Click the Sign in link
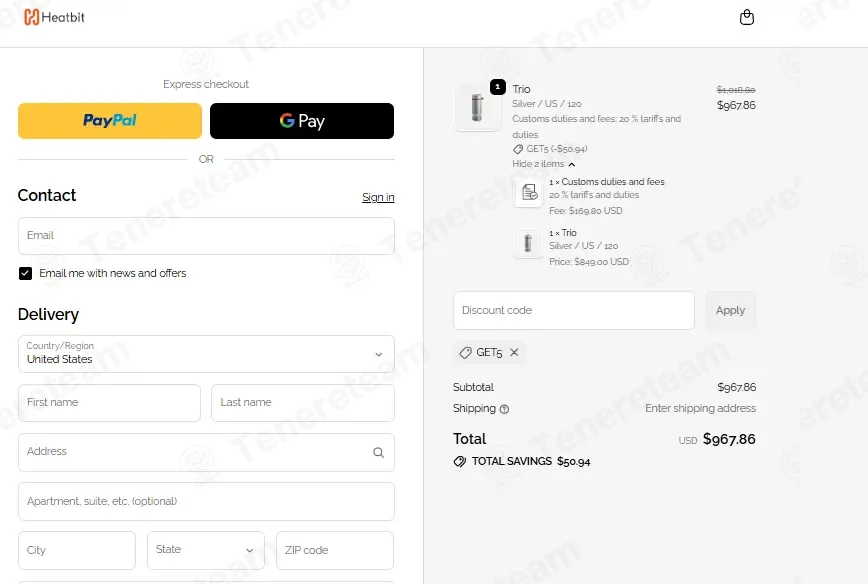The height and width of the screenshot is (584, 868). pos(378,197)
